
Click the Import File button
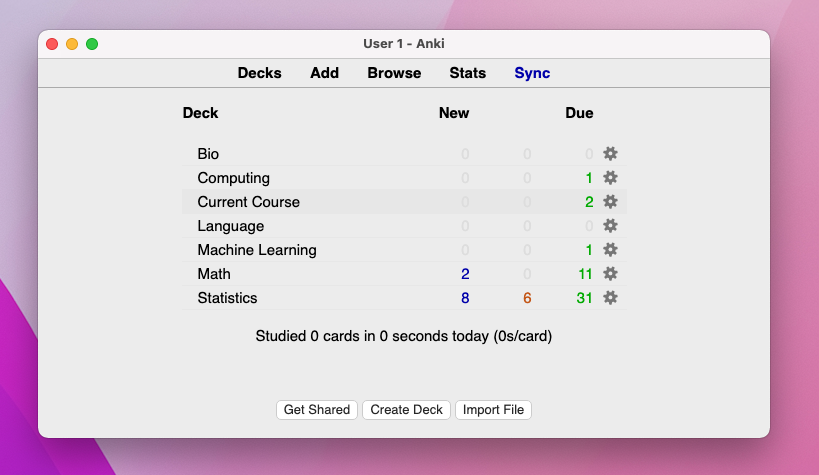click(x=493, y=410)
